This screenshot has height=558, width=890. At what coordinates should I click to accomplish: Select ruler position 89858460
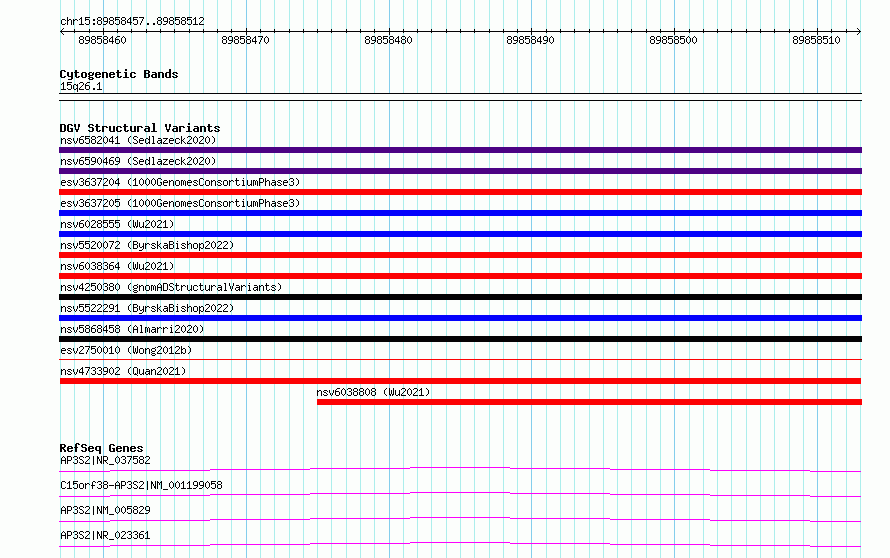click(x=102, y=40)
